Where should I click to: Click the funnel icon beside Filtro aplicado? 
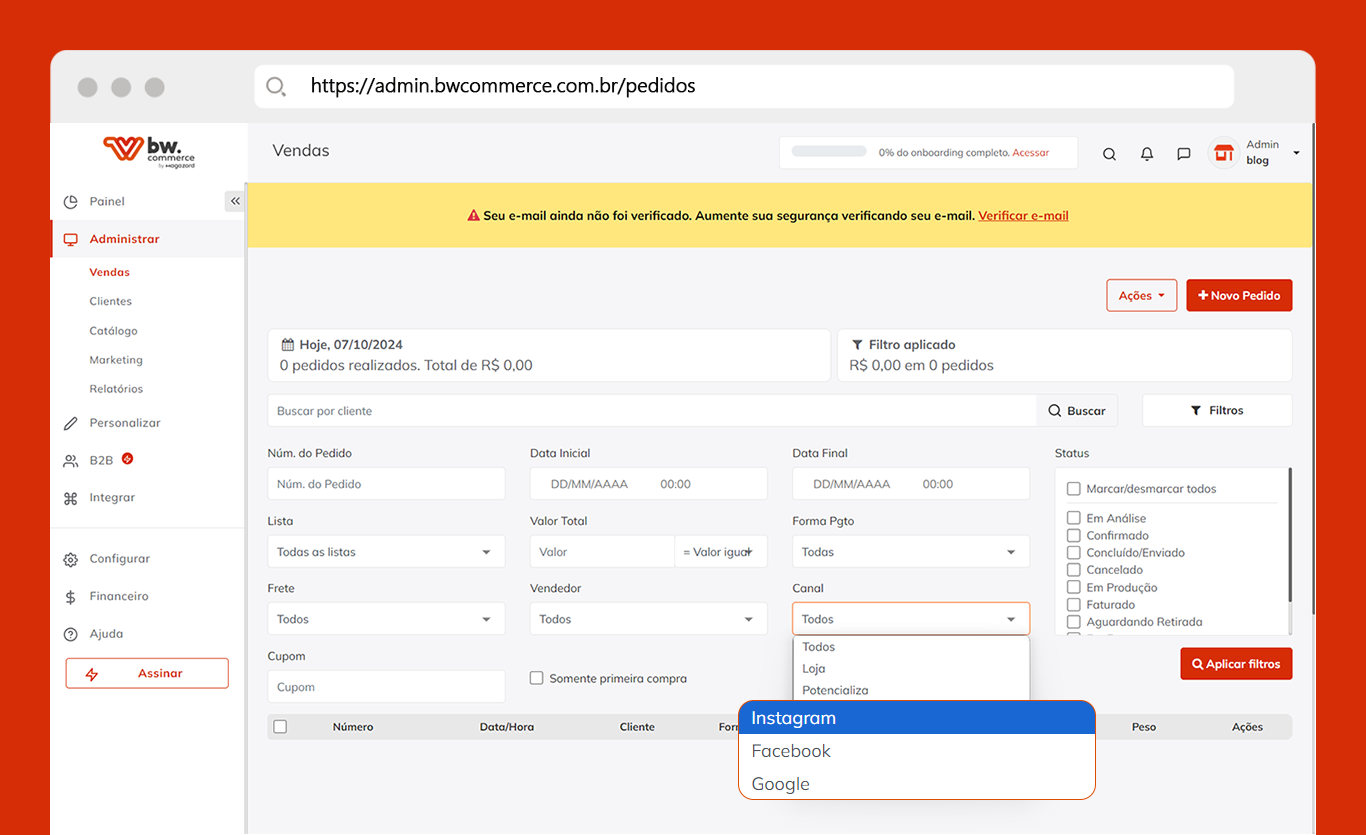[x=856, y=345]
